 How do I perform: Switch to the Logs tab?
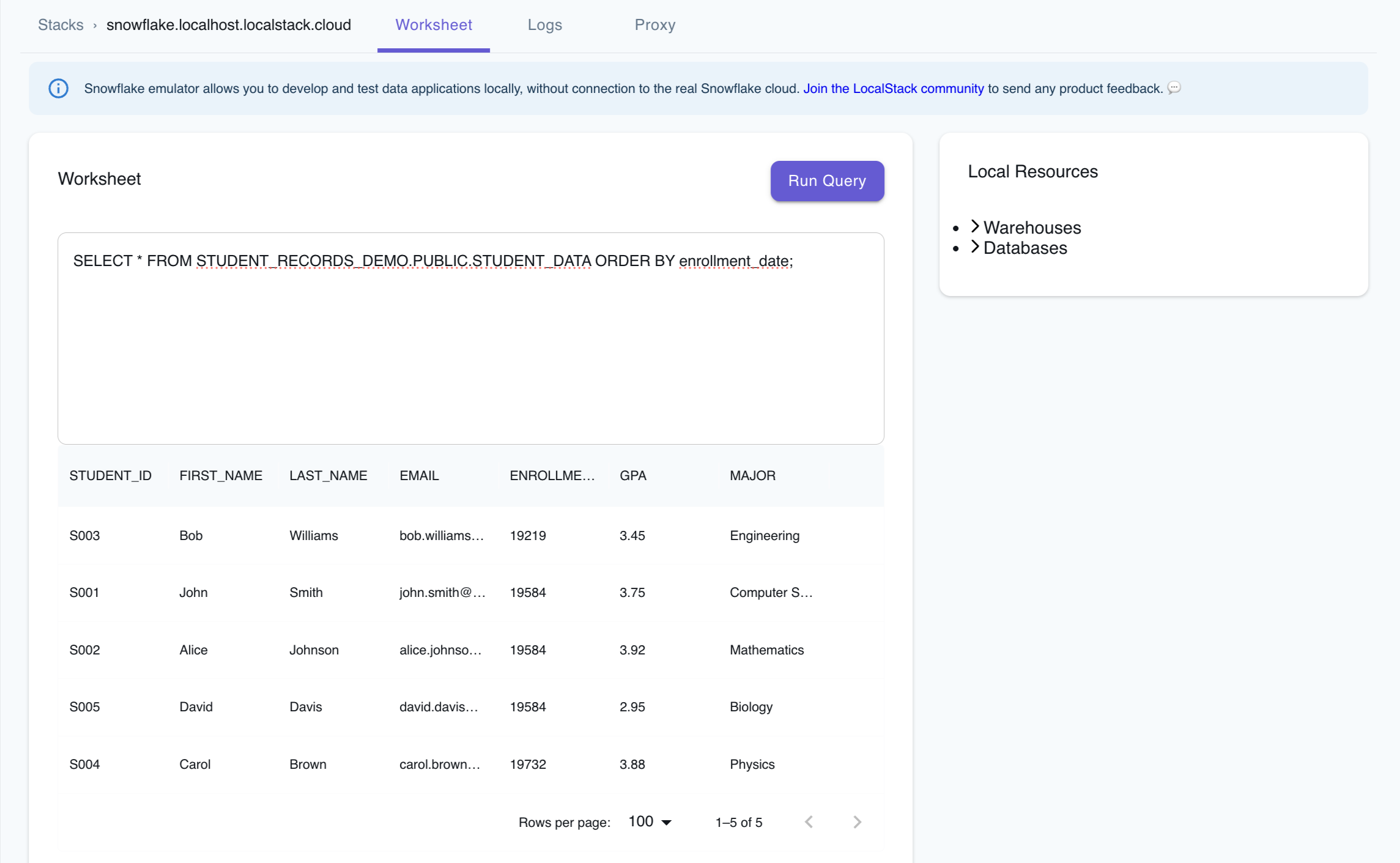tap(544, 24)
